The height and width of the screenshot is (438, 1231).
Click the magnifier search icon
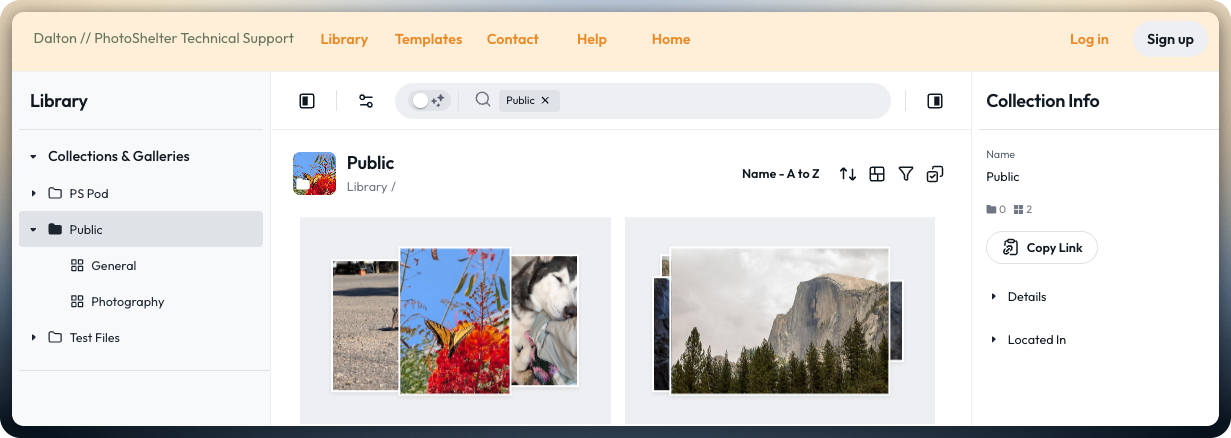(483, 100)
